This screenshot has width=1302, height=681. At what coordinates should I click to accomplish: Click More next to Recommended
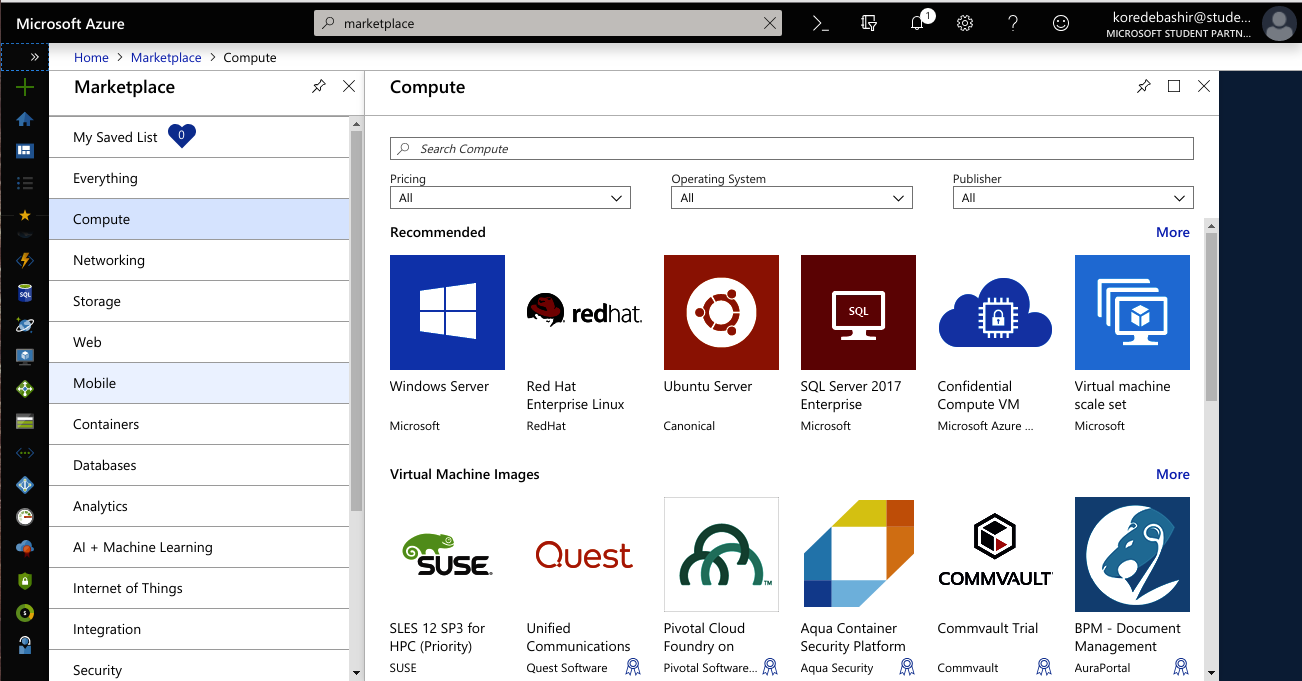coord(1173,232)
